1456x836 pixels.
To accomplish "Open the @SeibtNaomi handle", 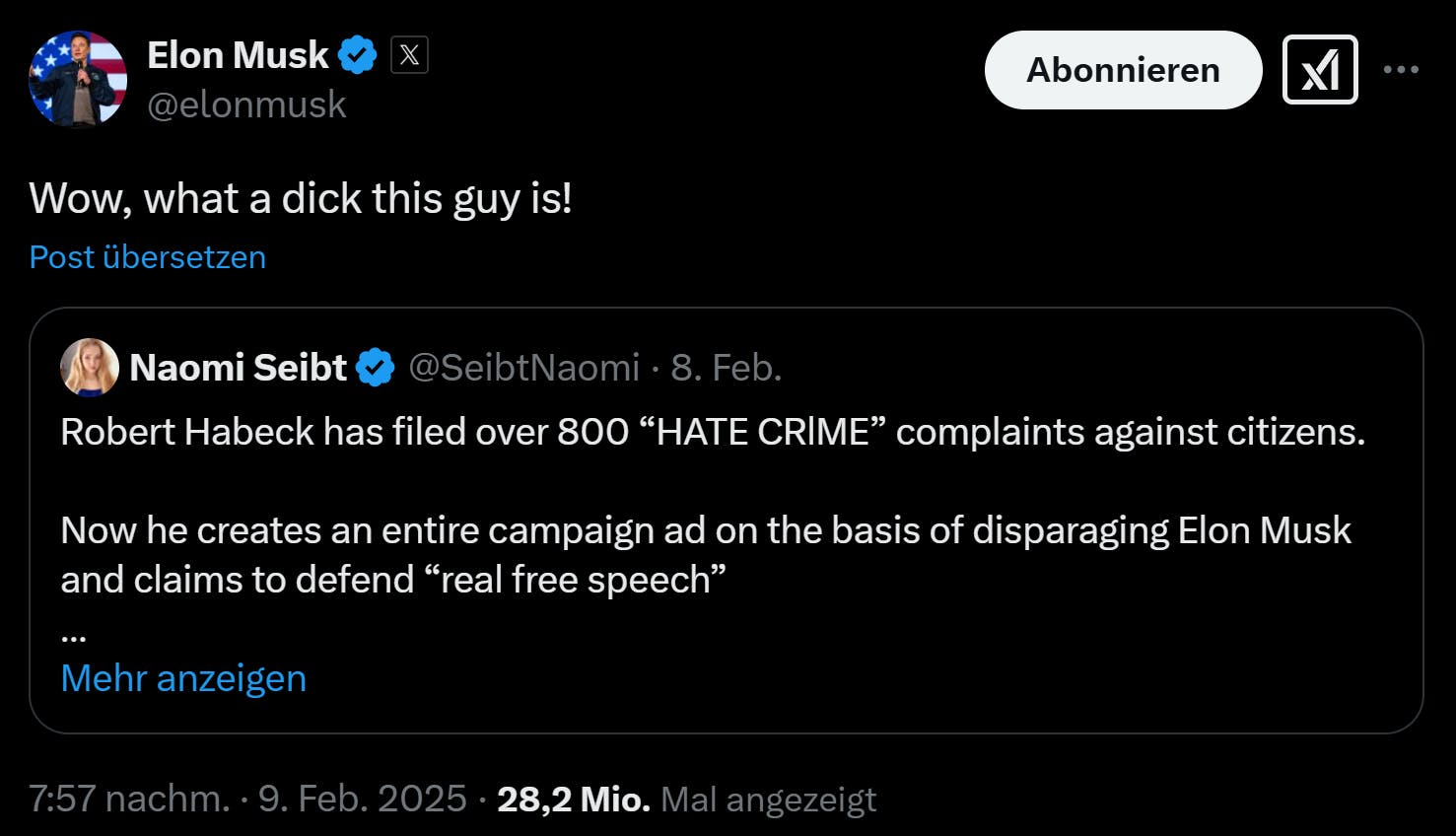I will (523, 368).
